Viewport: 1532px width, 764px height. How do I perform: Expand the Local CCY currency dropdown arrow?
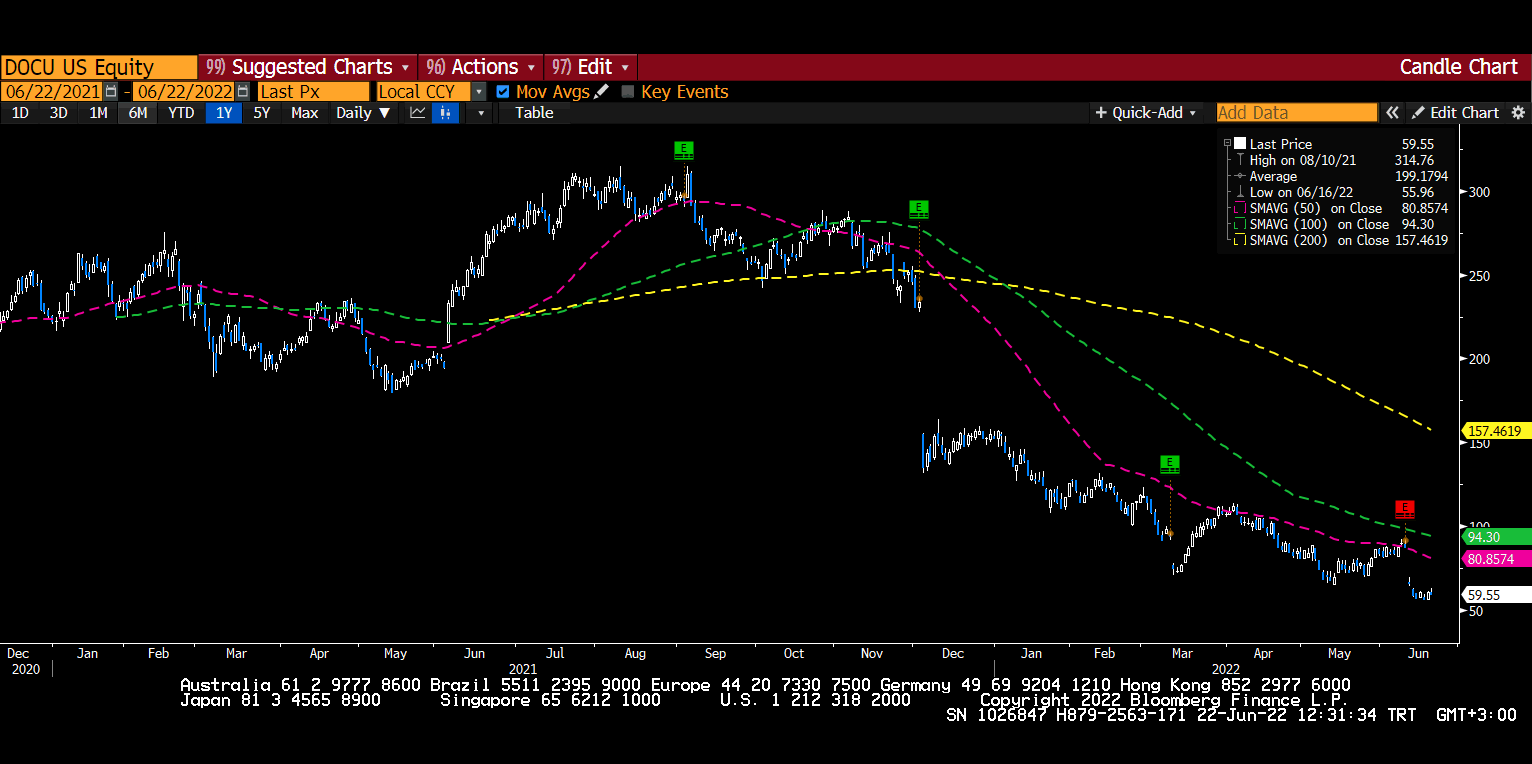tap(479, 91)
